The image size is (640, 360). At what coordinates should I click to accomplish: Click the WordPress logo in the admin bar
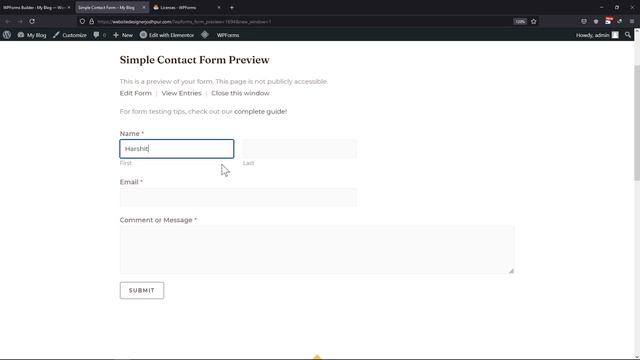[x=7, y=35]
